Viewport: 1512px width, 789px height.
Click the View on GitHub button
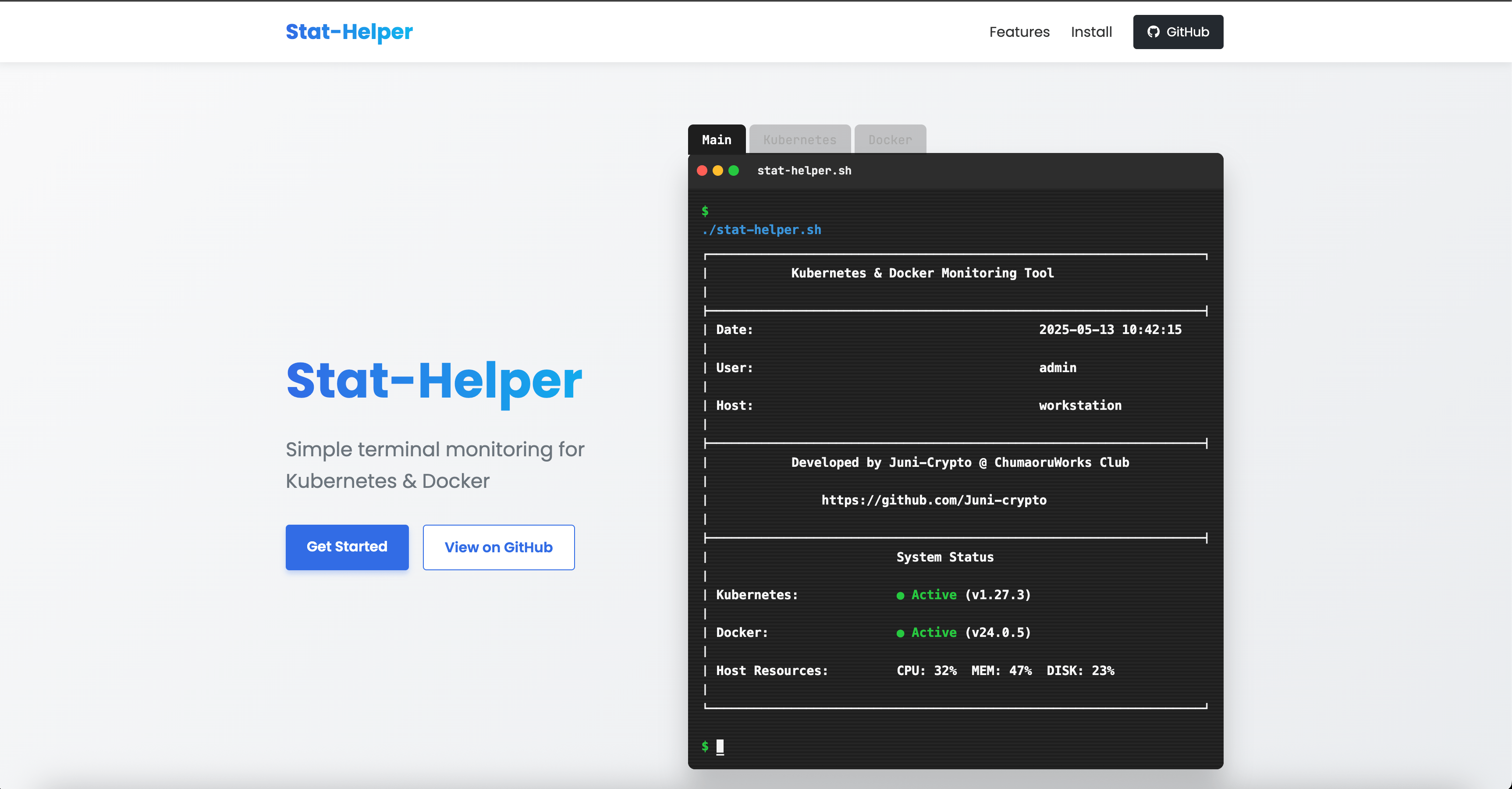[x=498, y=547]
